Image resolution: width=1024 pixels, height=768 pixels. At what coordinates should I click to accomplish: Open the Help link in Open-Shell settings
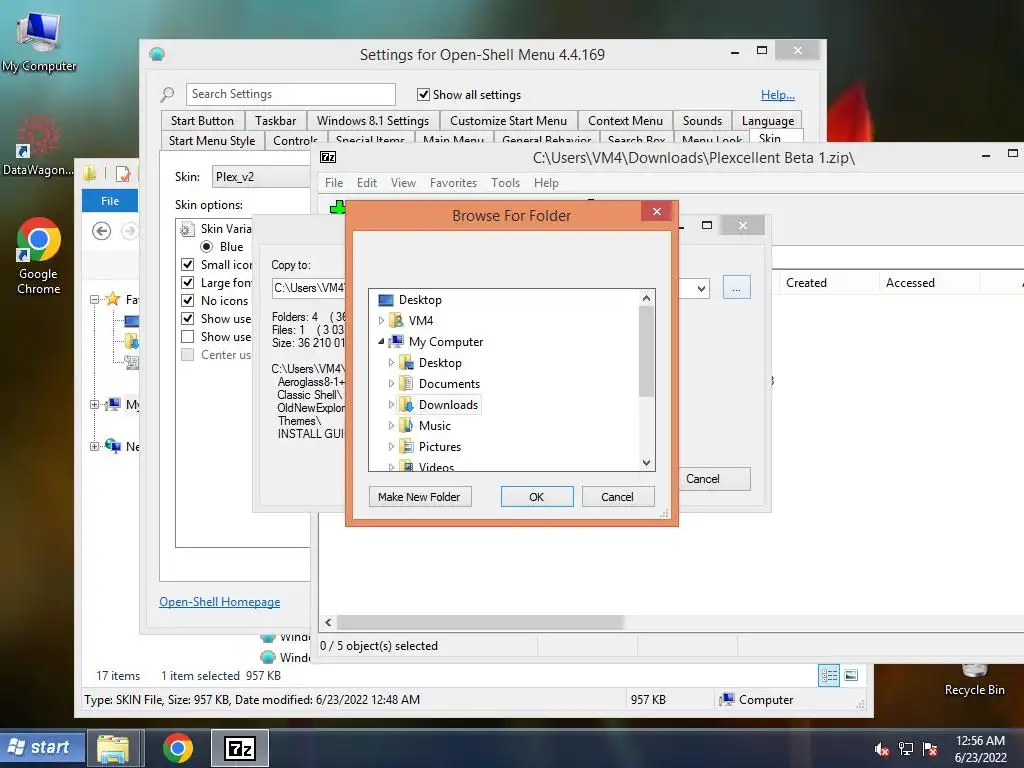pyautogui.click(x=778, y=95)
